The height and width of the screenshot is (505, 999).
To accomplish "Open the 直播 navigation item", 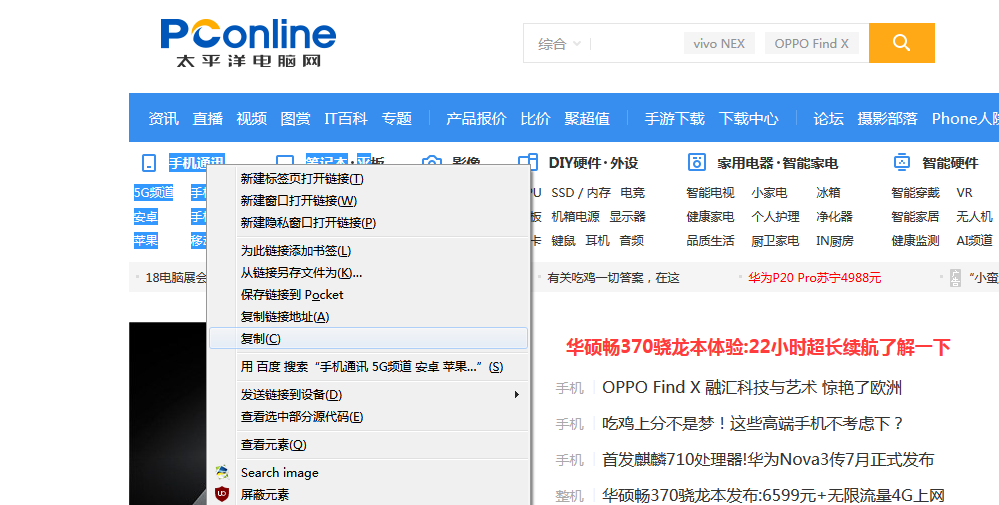I will (208, 118).
